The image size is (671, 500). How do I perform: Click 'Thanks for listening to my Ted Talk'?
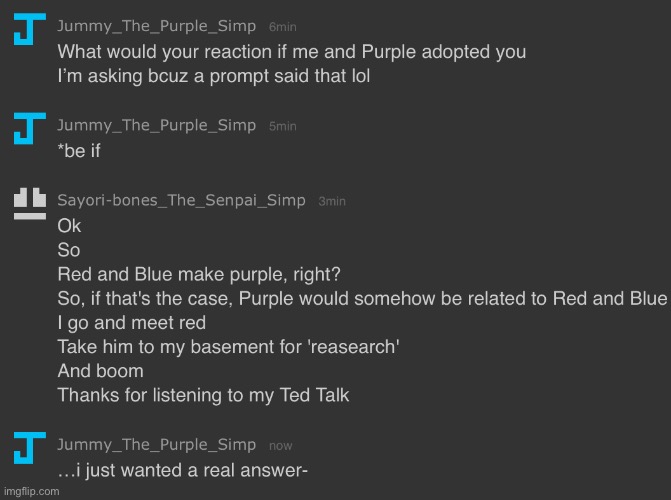pyautogui.click(x=203, y=395)
